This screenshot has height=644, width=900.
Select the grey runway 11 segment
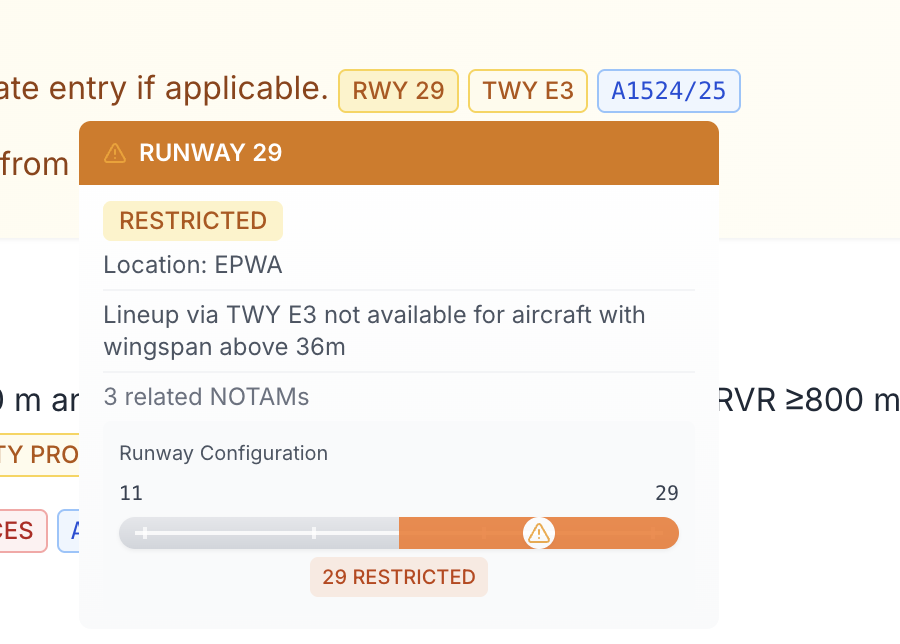[x=259, y=533]
